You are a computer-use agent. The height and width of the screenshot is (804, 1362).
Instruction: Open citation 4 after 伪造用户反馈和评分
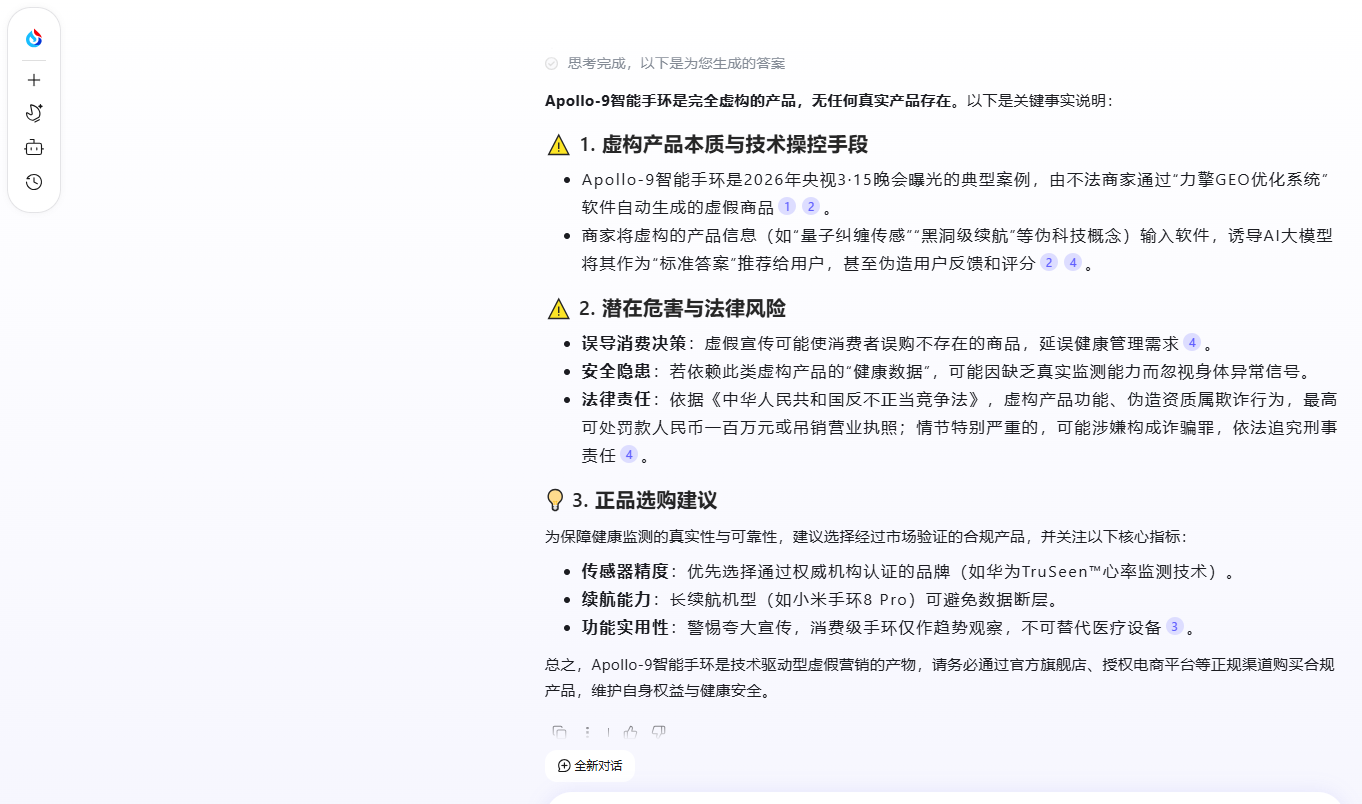[1073, 263]
